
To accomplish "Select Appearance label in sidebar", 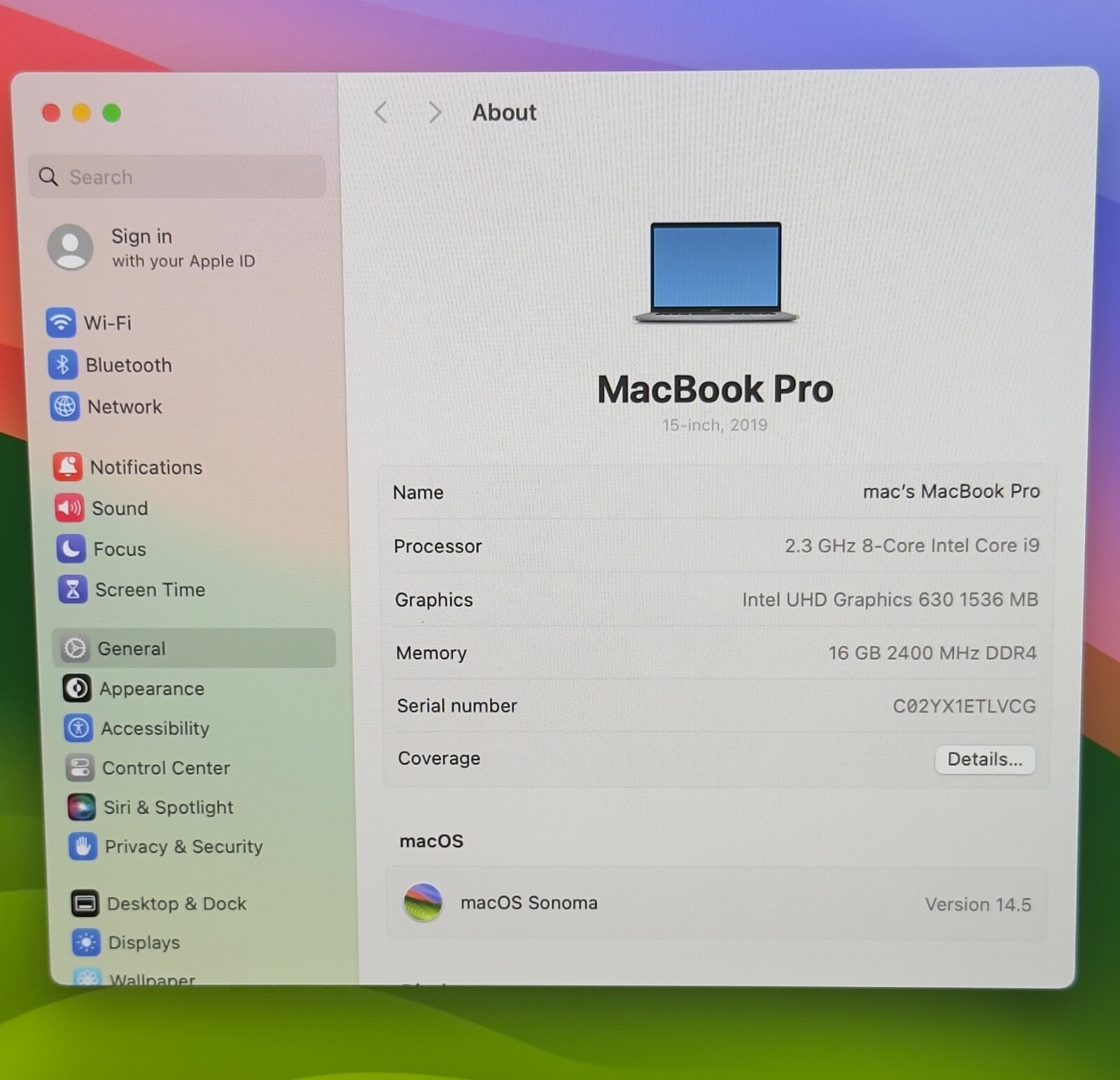I will pos(152,689).
